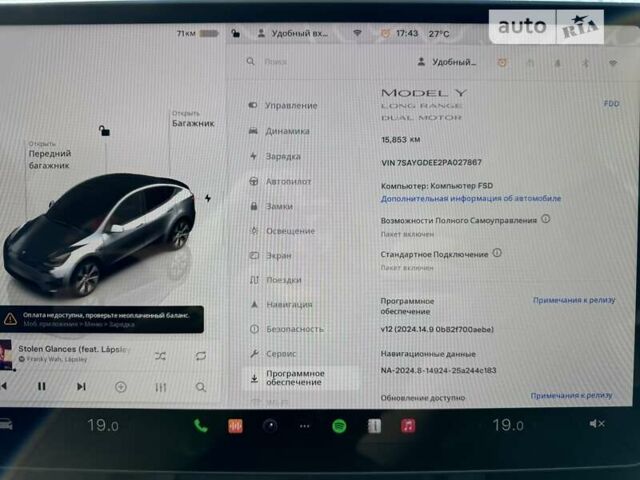Unmute audio with the speaker icon

point(597,424)
